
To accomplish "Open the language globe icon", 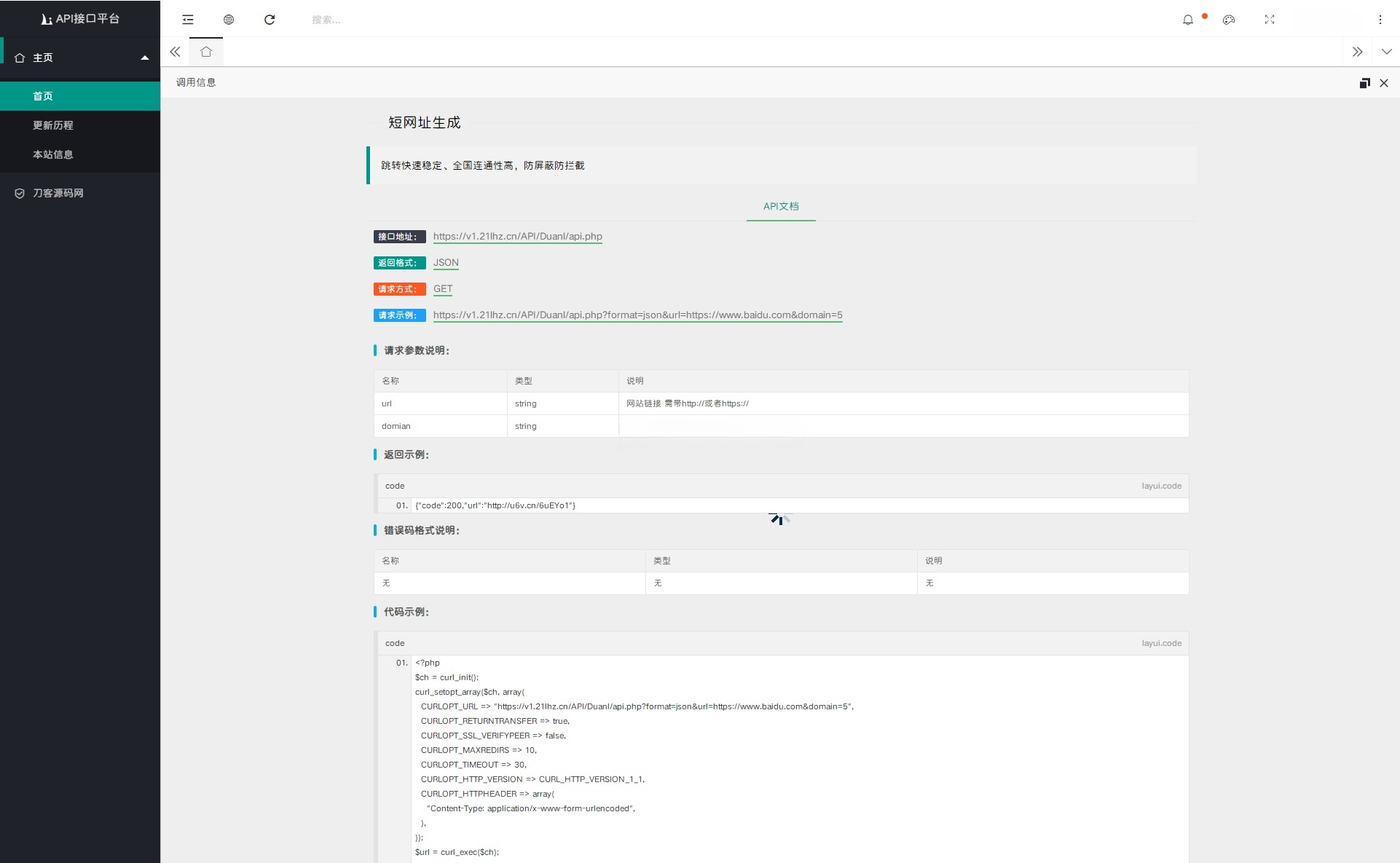I will tap(228, 20).
